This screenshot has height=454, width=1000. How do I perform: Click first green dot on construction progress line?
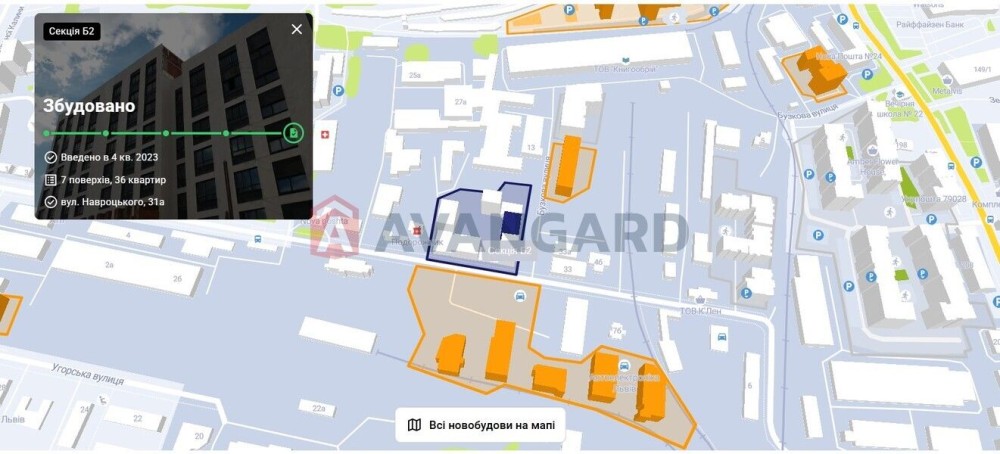click(46, 133)
